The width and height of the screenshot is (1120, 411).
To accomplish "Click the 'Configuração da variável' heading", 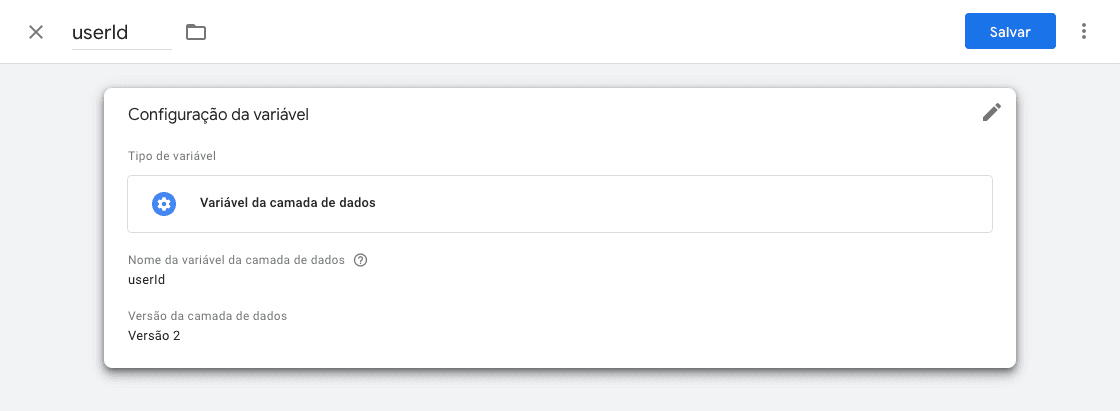I will (x=218, y=115).
